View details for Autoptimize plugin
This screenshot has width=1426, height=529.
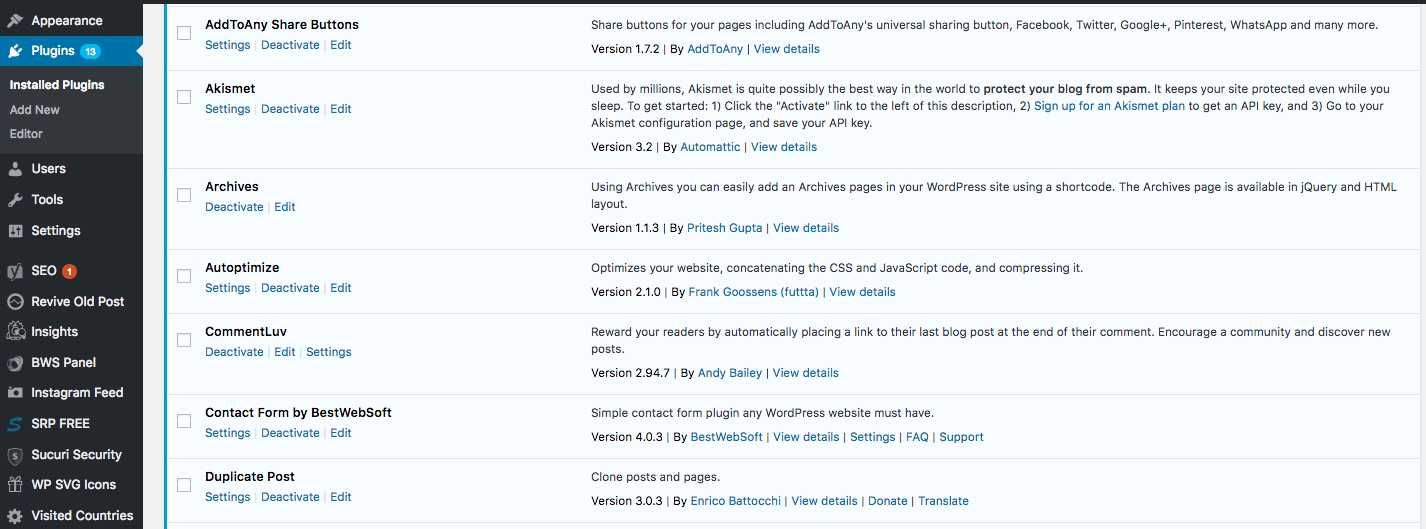point(862,292)
